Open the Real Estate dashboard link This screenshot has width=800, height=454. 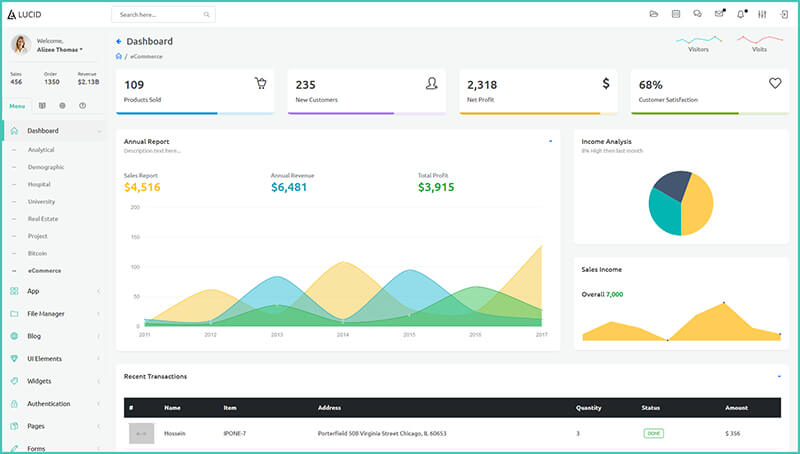pos(43,218)
